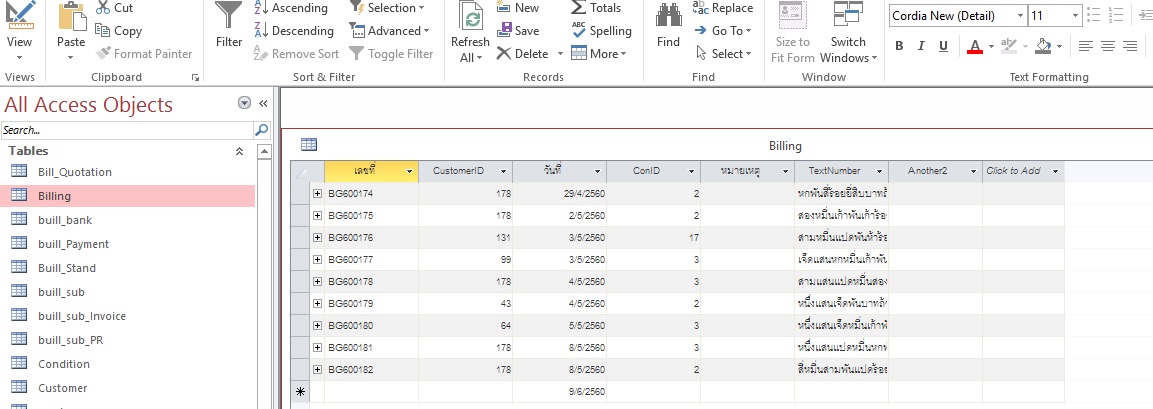Image resolution: width=1153 pixels, height=409 pixels.
Task: Open font color red swatch
Action: [x=975, y=46]
